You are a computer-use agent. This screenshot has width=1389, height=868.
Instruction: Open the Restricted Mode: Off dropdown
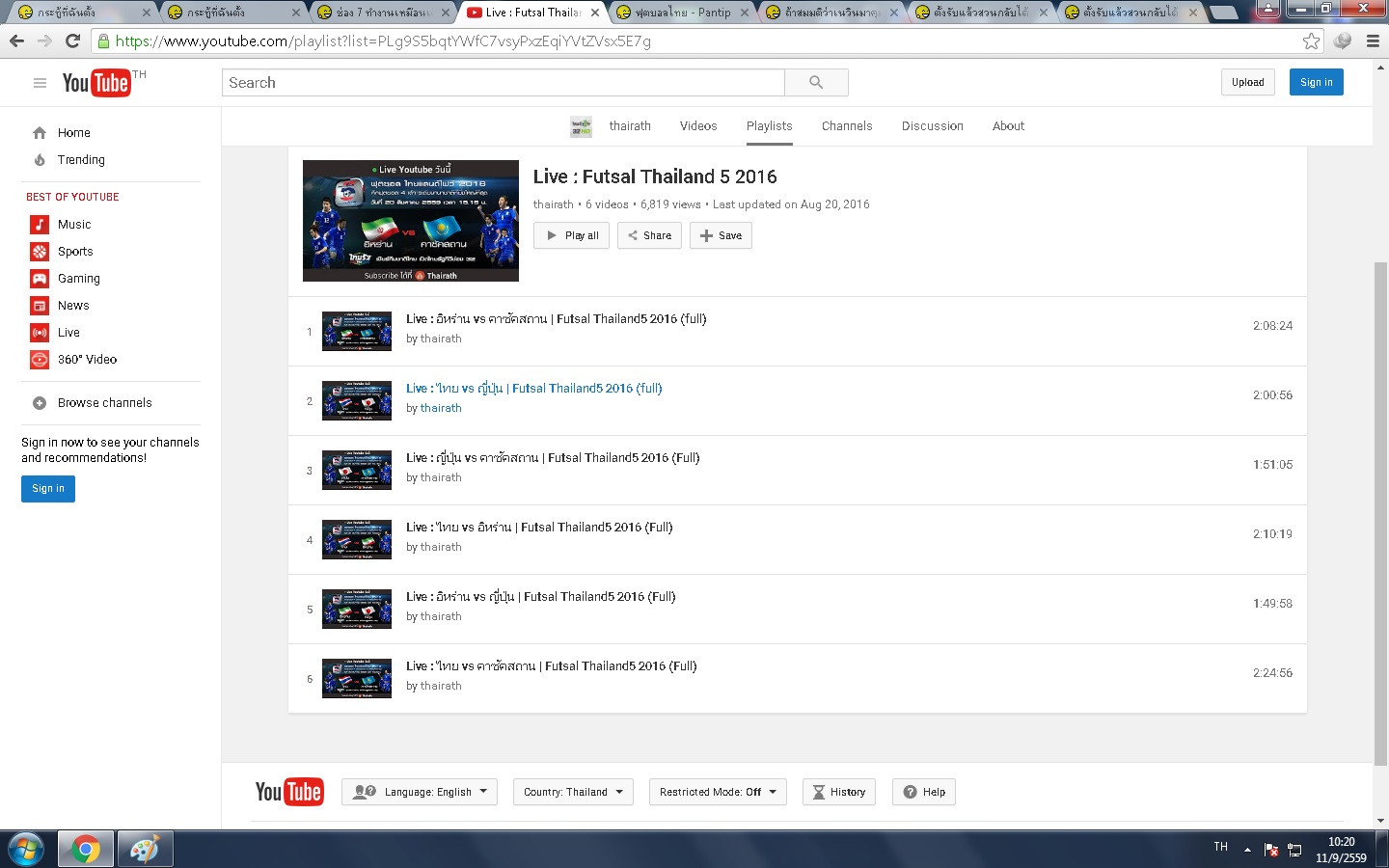point(718,792)
